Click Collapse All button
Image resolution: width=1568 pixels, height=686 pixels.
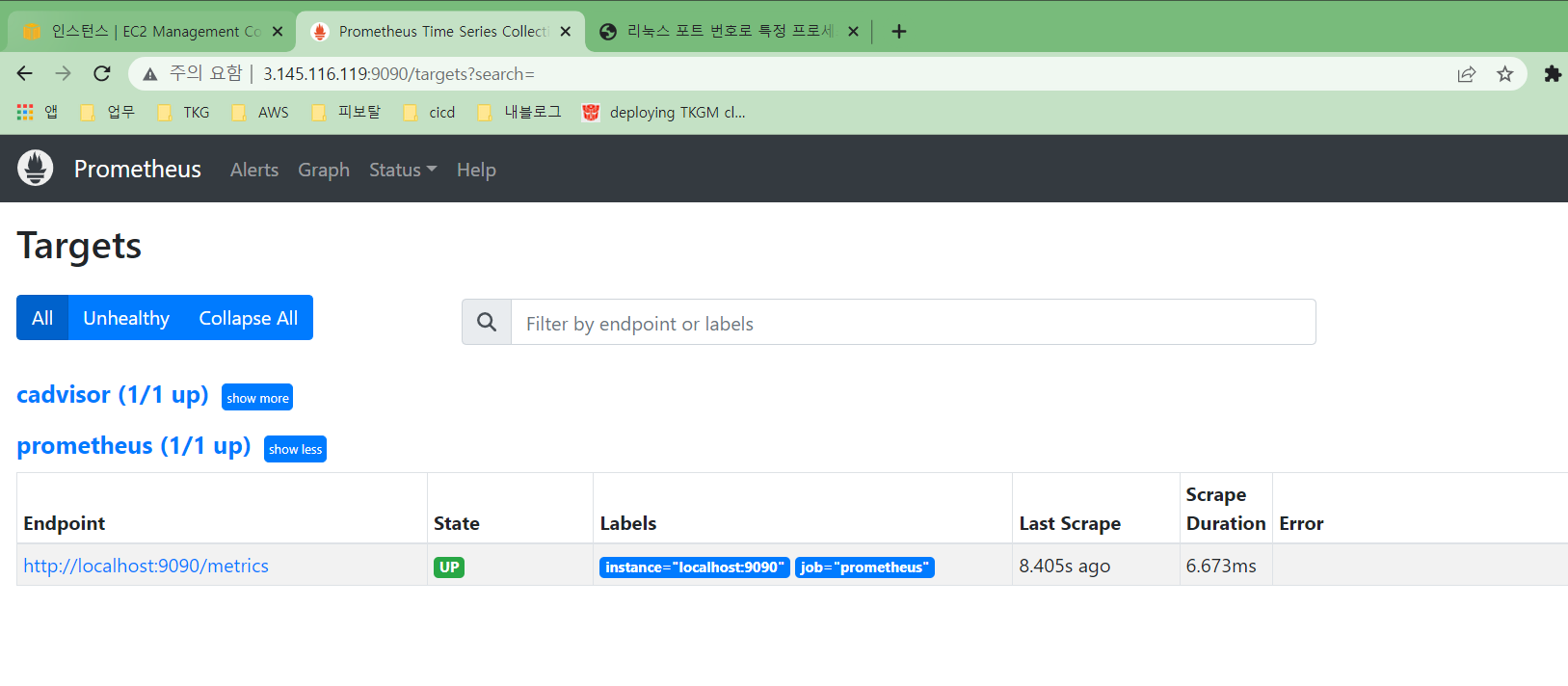249,318
